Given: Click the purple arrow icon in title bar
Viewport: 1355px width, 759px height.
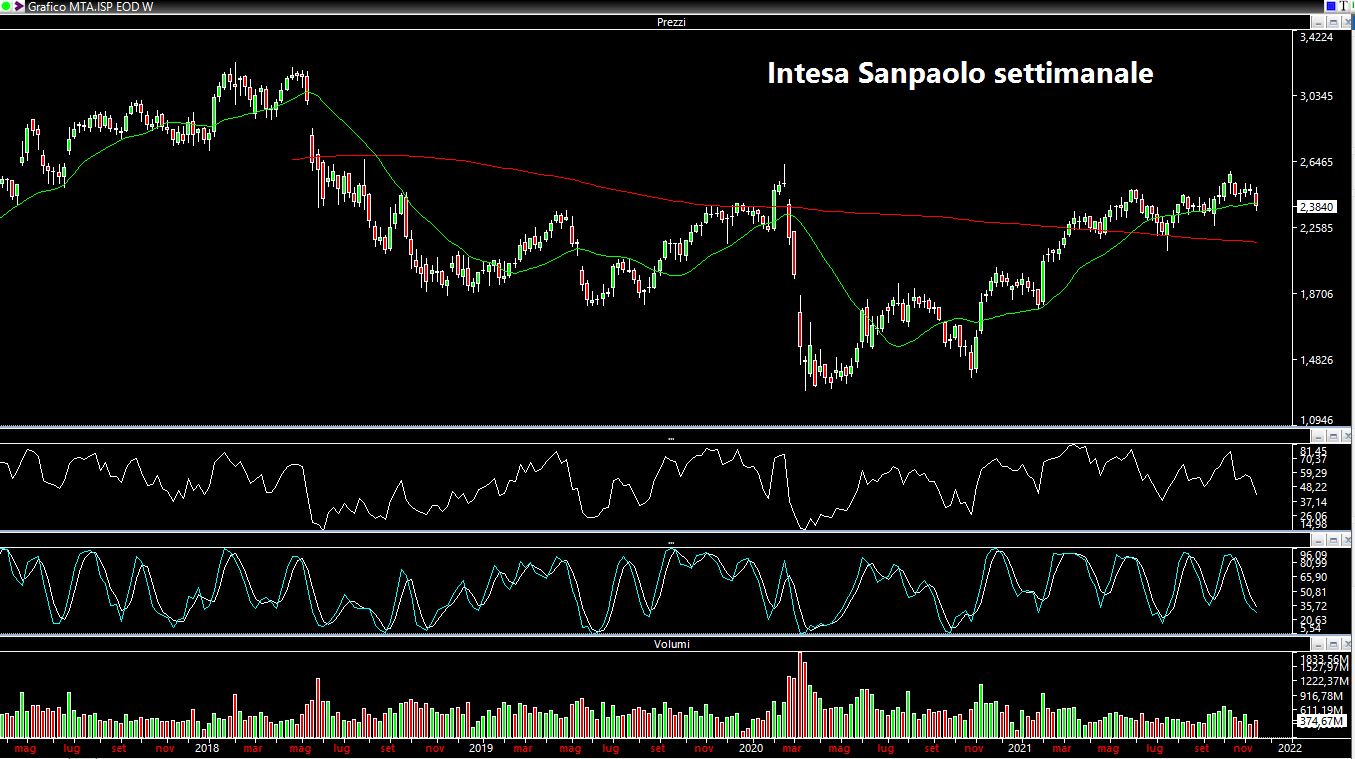Looking at the screenshot, I should [x=18, y=7].
